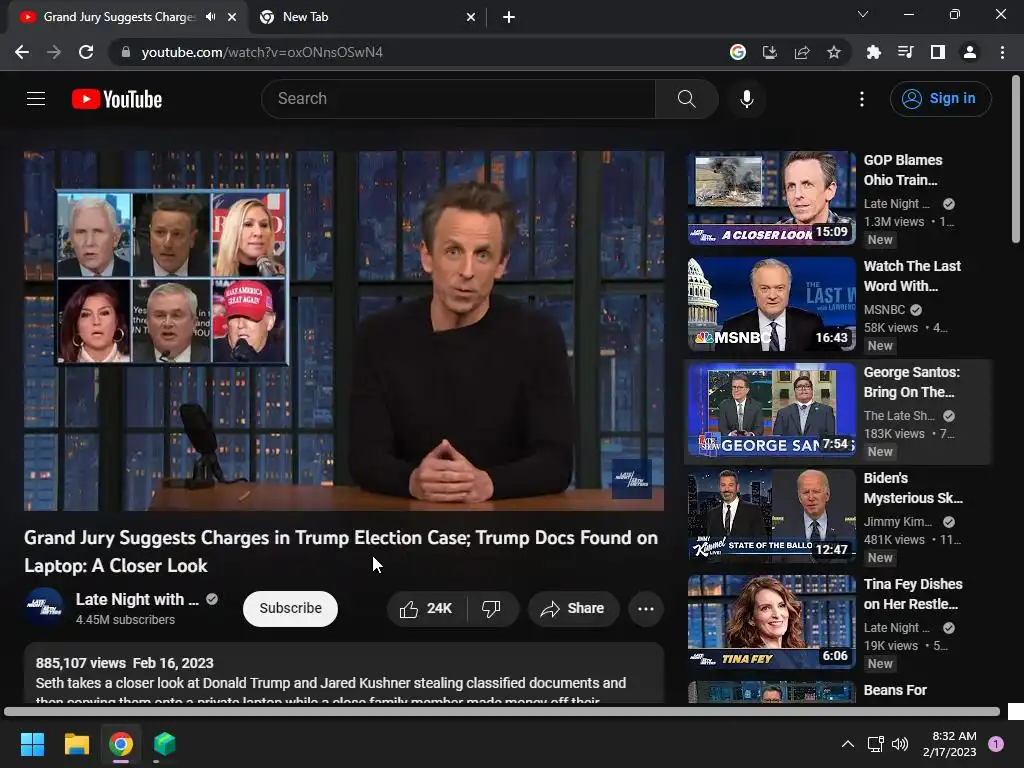Open a new browser tab with plus
Viewport: 1024px width, 768px height.
coord(509,17)
